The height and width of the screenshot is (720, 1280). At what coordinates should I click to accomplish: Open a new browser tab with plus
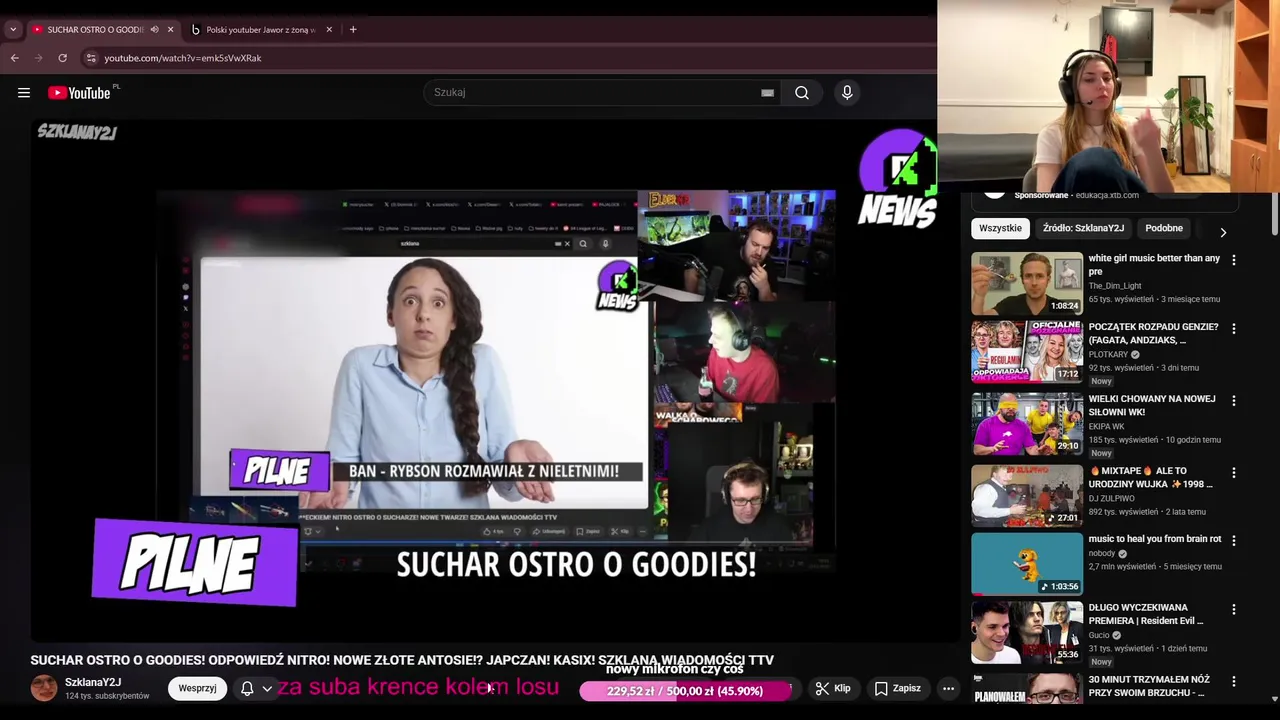coord(353,30)
